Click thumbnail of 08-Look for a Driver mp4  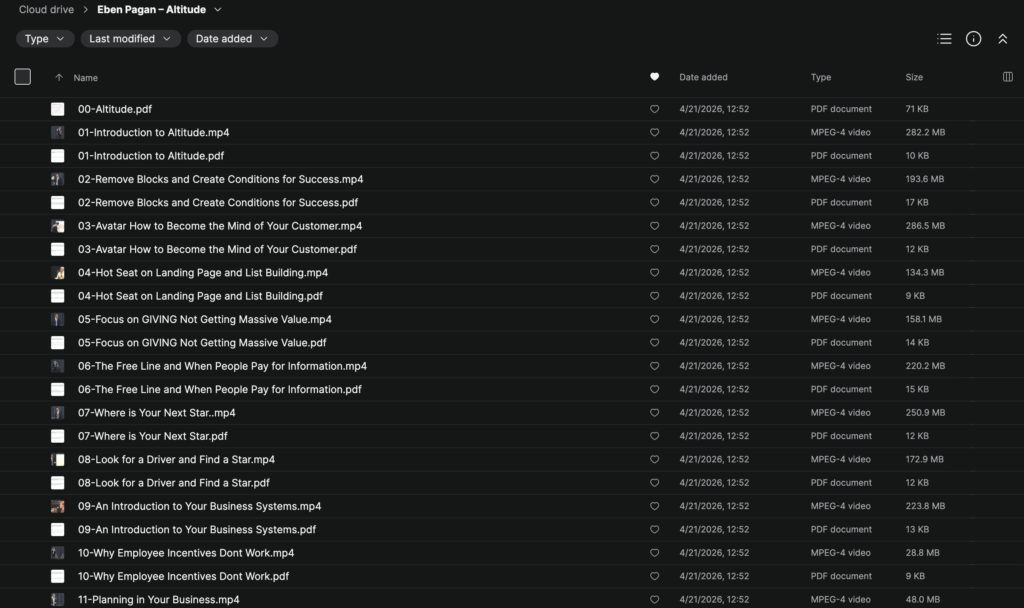[57, 460]
